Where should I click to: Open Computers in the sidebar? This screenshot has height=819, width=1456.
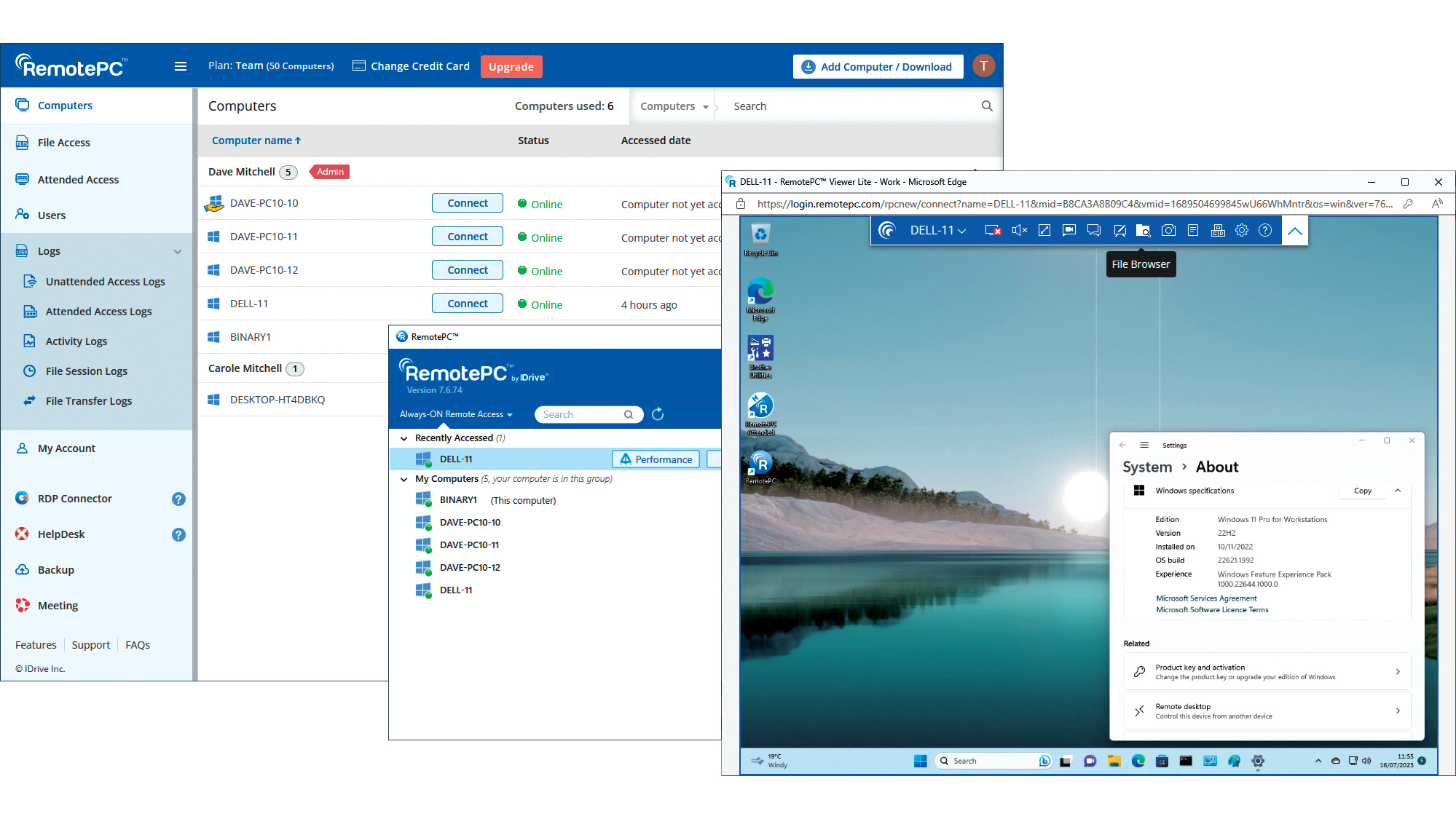coord(65,106)
